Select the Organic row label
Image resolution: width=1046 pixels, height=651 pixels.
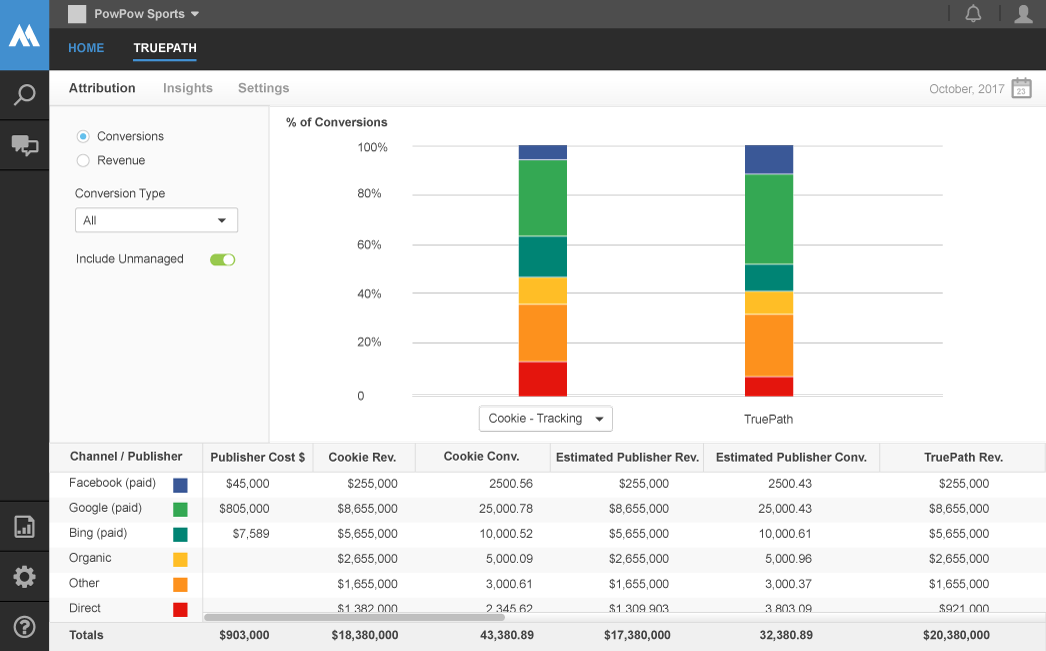tap(90, 558)
